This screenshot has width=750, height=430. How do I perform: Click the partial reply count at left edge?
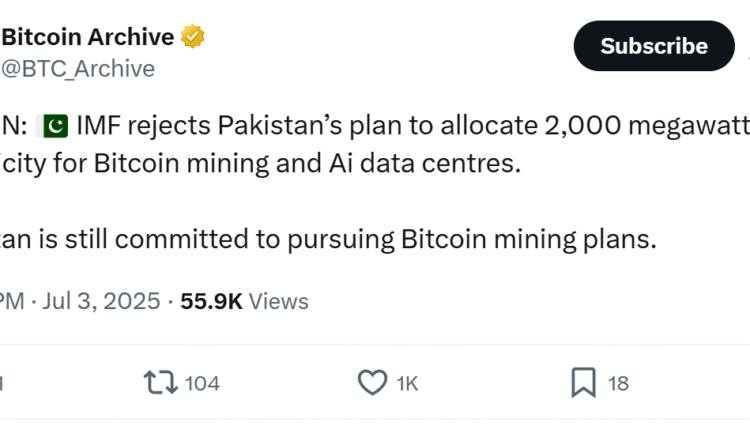coord(3,383)
